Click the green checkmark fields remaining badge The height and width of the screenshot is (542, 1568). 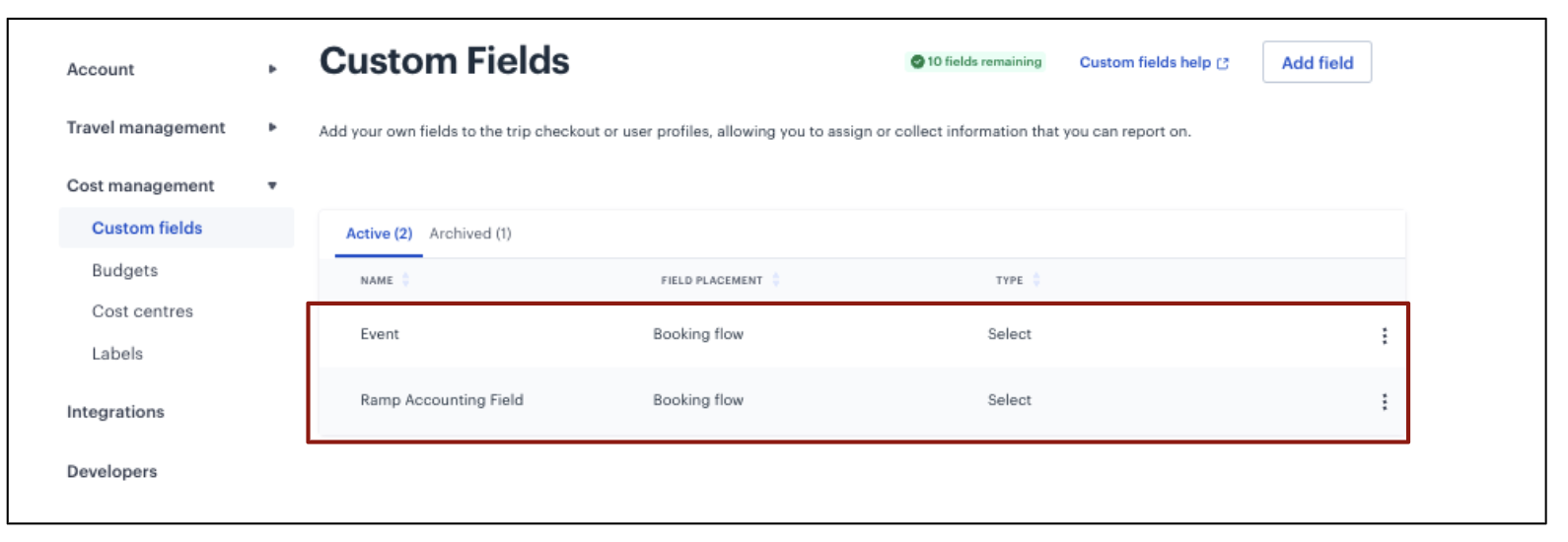(x=975, y=62)
